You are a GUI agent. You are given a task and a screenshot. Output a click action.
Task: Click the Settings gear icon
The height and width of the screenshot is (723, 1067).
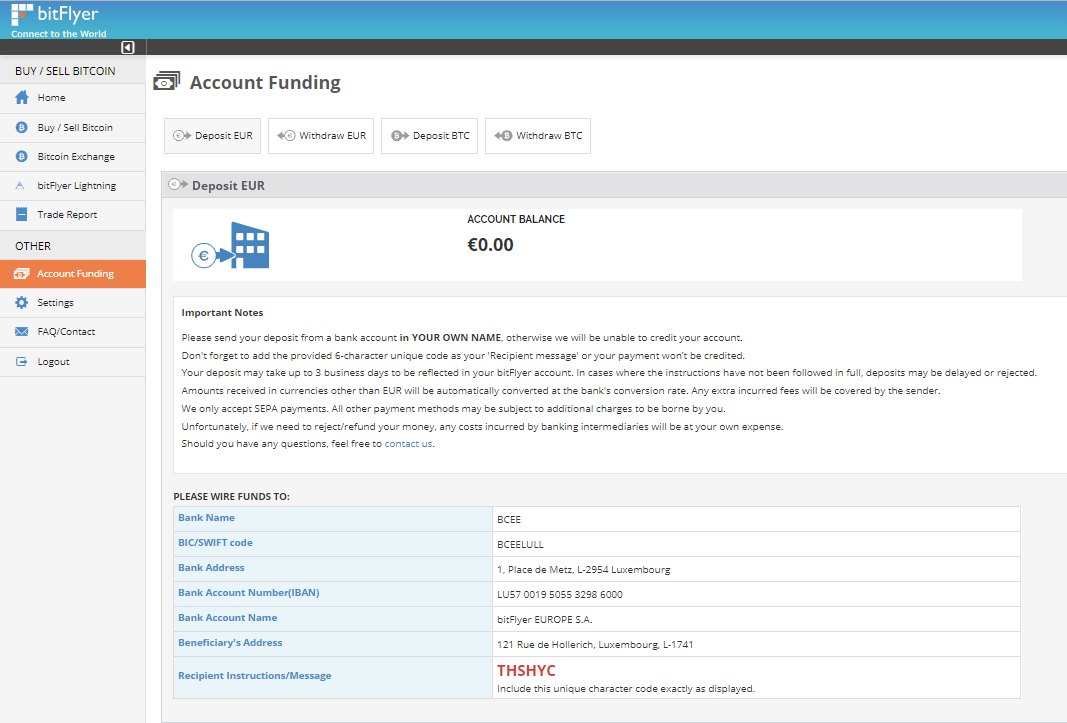tap(22, 303)
